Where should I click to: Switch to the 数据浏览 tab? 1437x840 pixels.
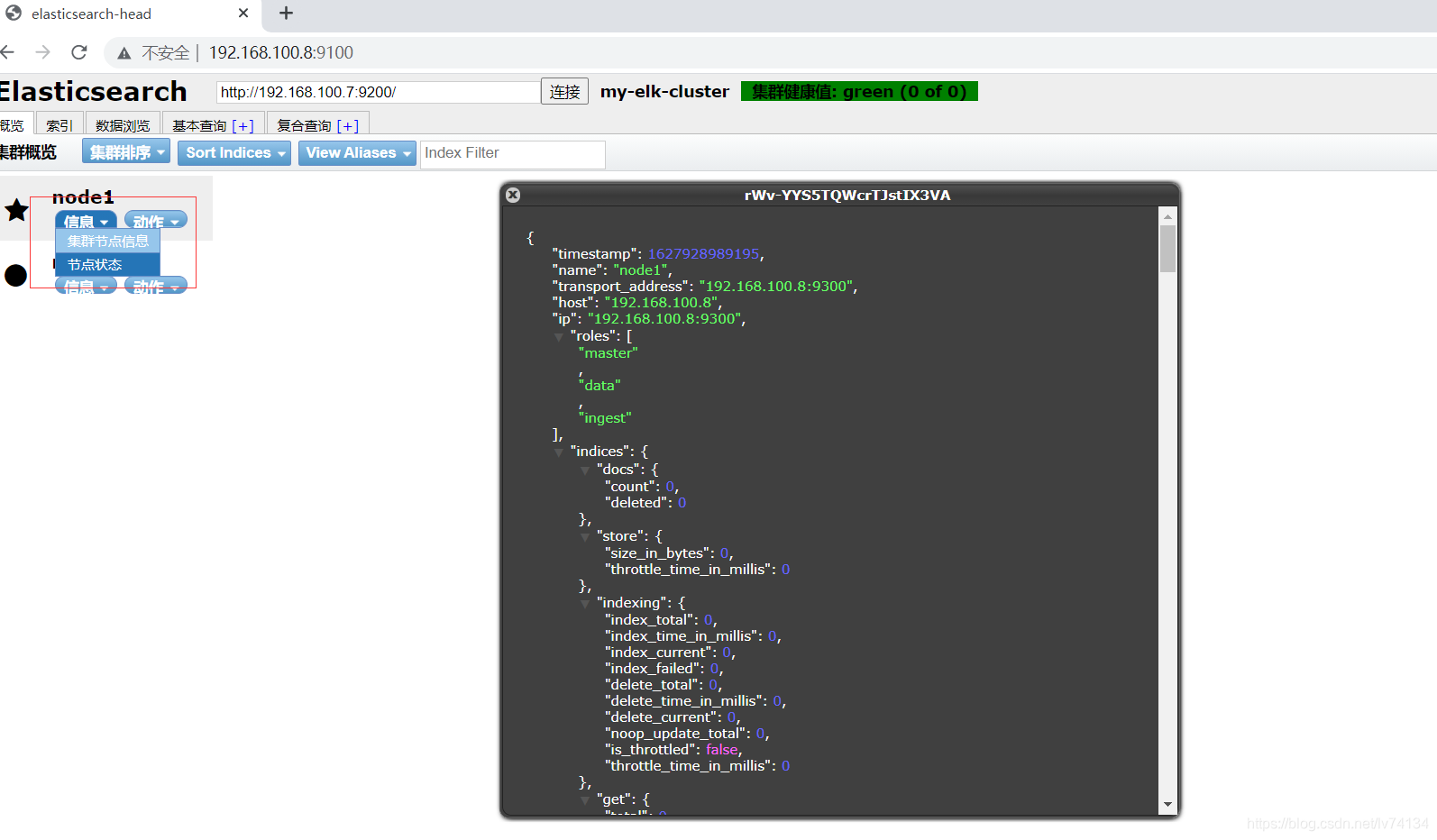(123, 125)
